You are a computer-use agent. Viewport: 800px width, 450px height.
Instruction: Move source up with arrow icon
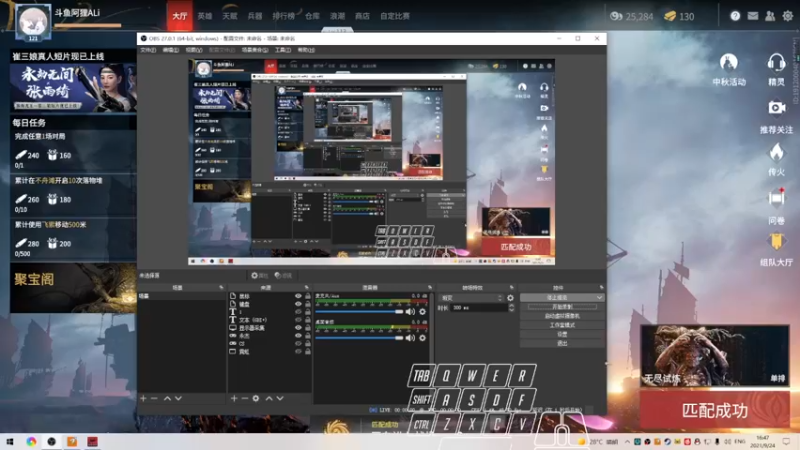(269, 398)
